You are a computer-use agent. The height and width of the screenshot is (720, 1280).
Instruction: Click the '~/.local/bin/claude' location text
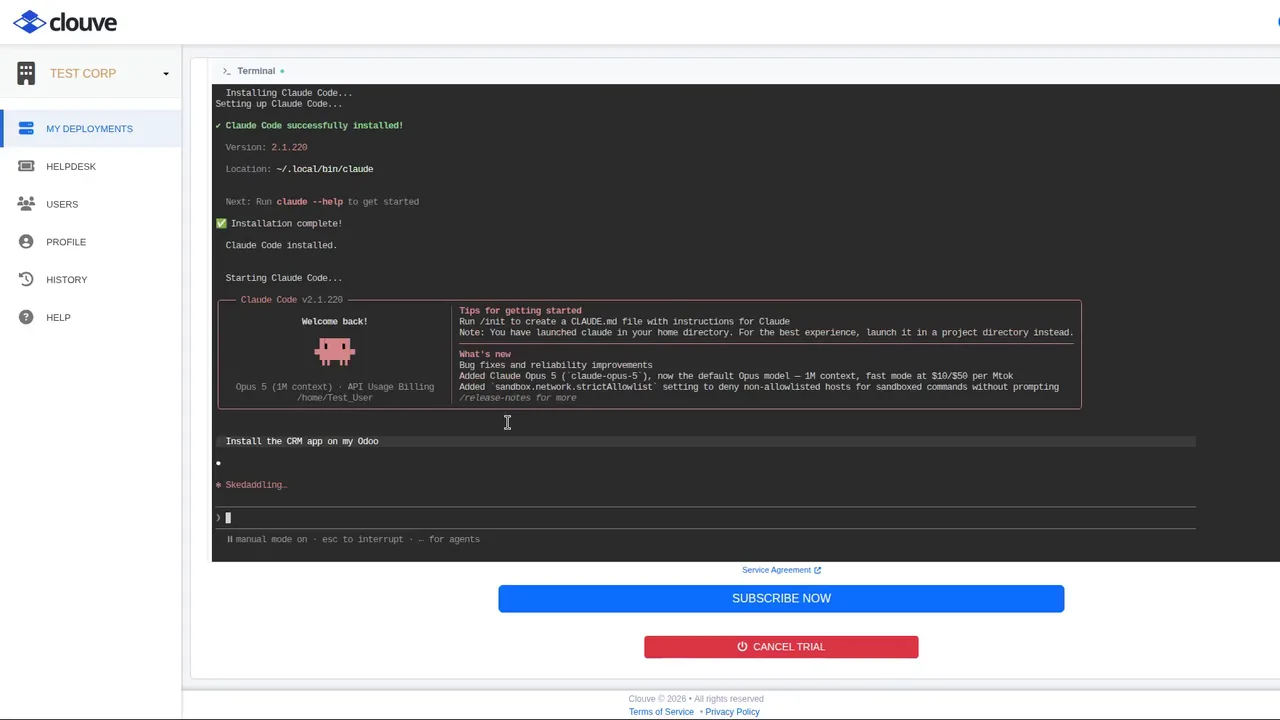pos(325,169)
